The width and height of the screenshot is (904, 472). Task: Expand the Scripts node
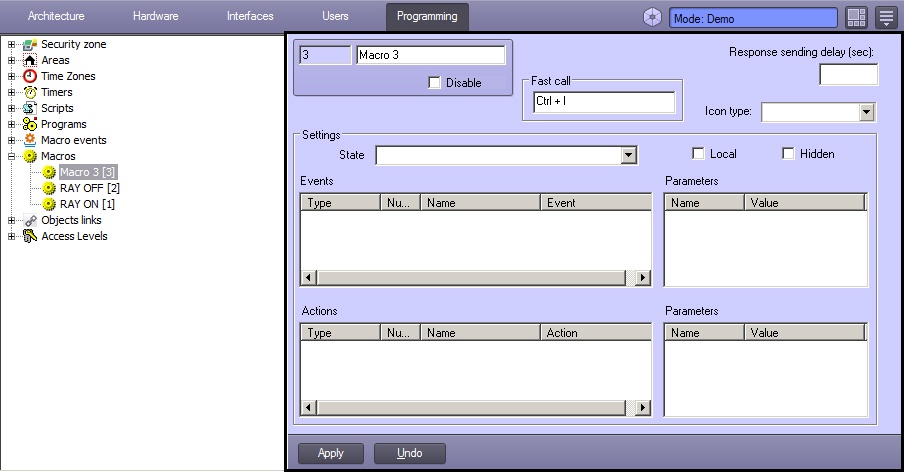coord(11,108)
